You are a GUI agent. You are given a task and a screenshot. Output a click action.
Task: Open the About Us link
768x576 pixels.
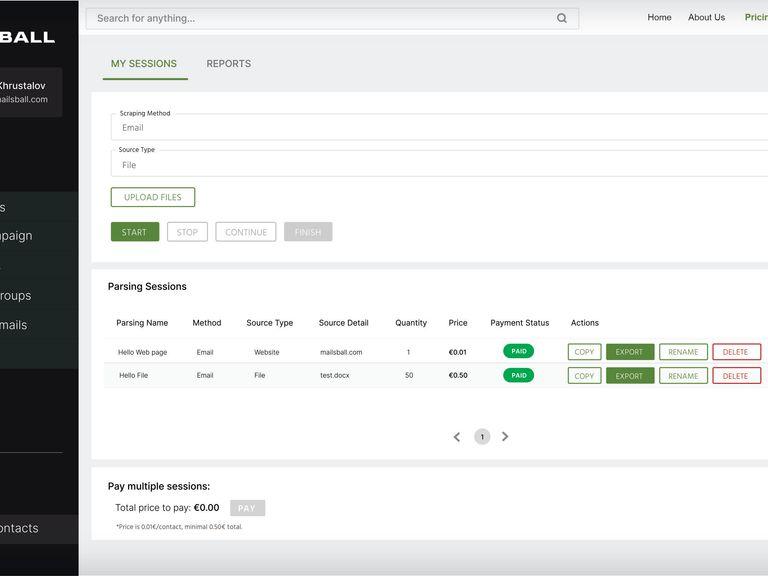point(706,17)
